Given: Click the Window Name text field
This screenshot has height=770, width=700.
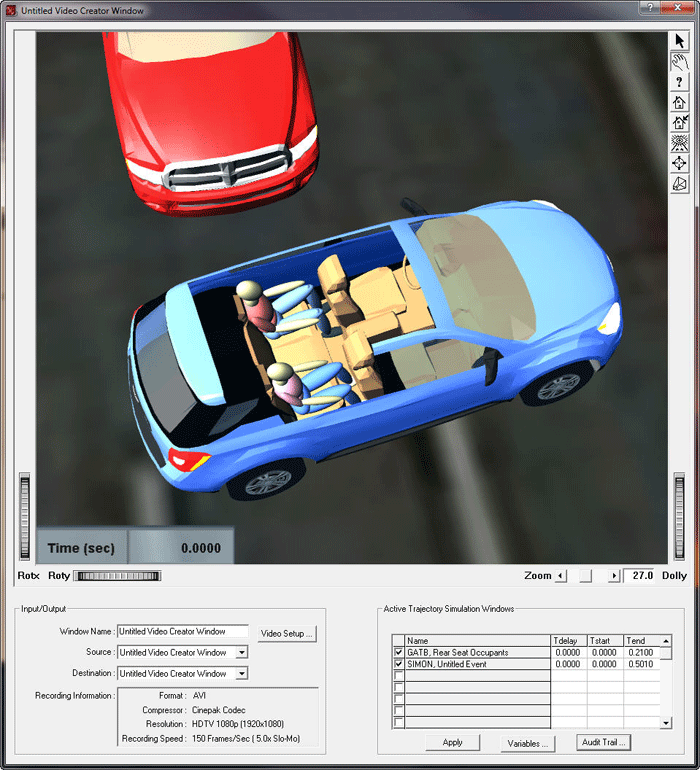Looking at the screenshot, I should (183, 632).
